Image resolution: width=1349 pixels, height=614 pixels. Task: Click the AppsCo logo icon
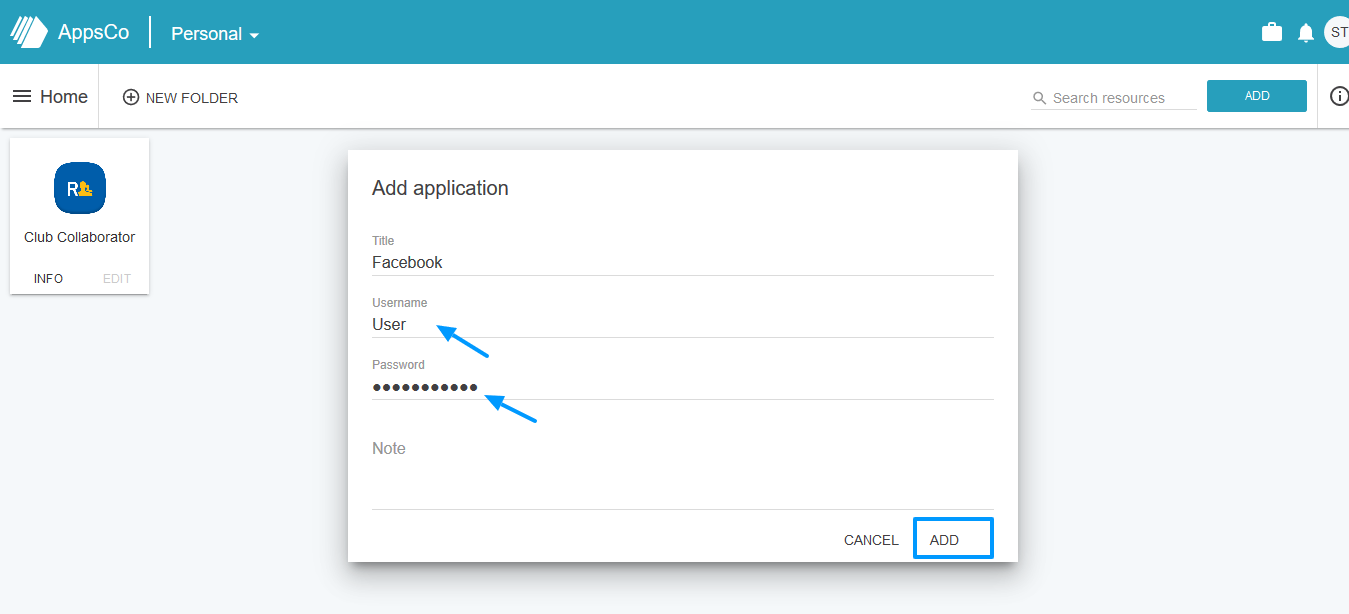tap(29, 32)
